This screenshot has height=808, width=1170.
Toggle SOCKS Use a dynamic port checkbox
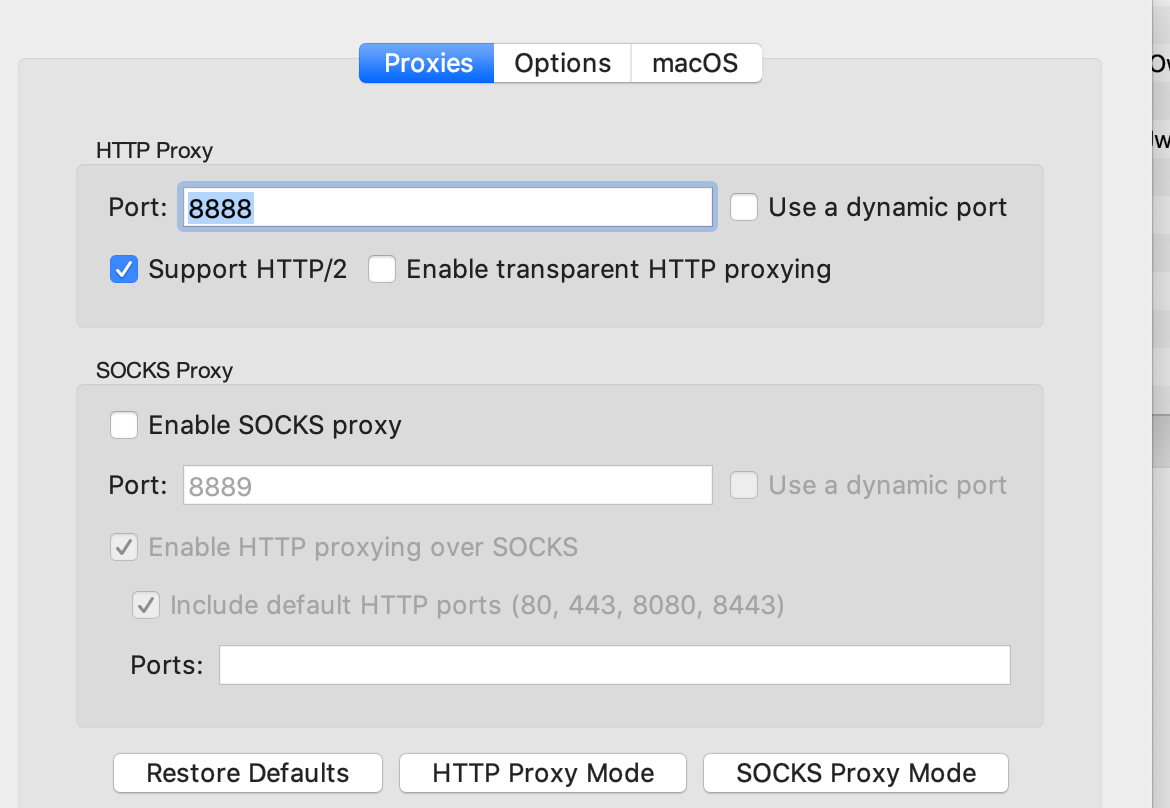click(x=743, y=486)
